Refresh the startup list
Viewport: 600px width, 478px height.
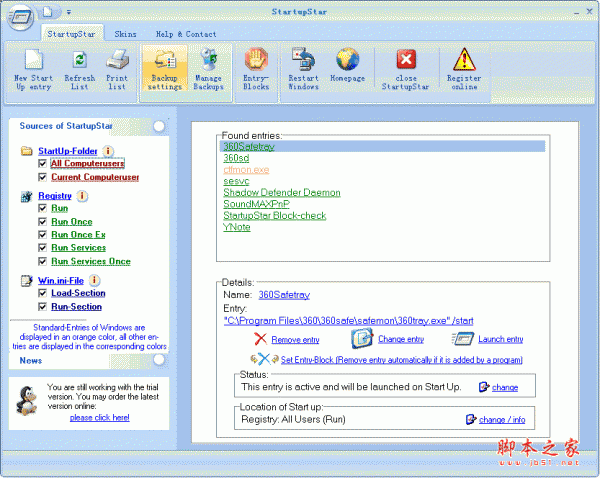click(x=80, y=60)
